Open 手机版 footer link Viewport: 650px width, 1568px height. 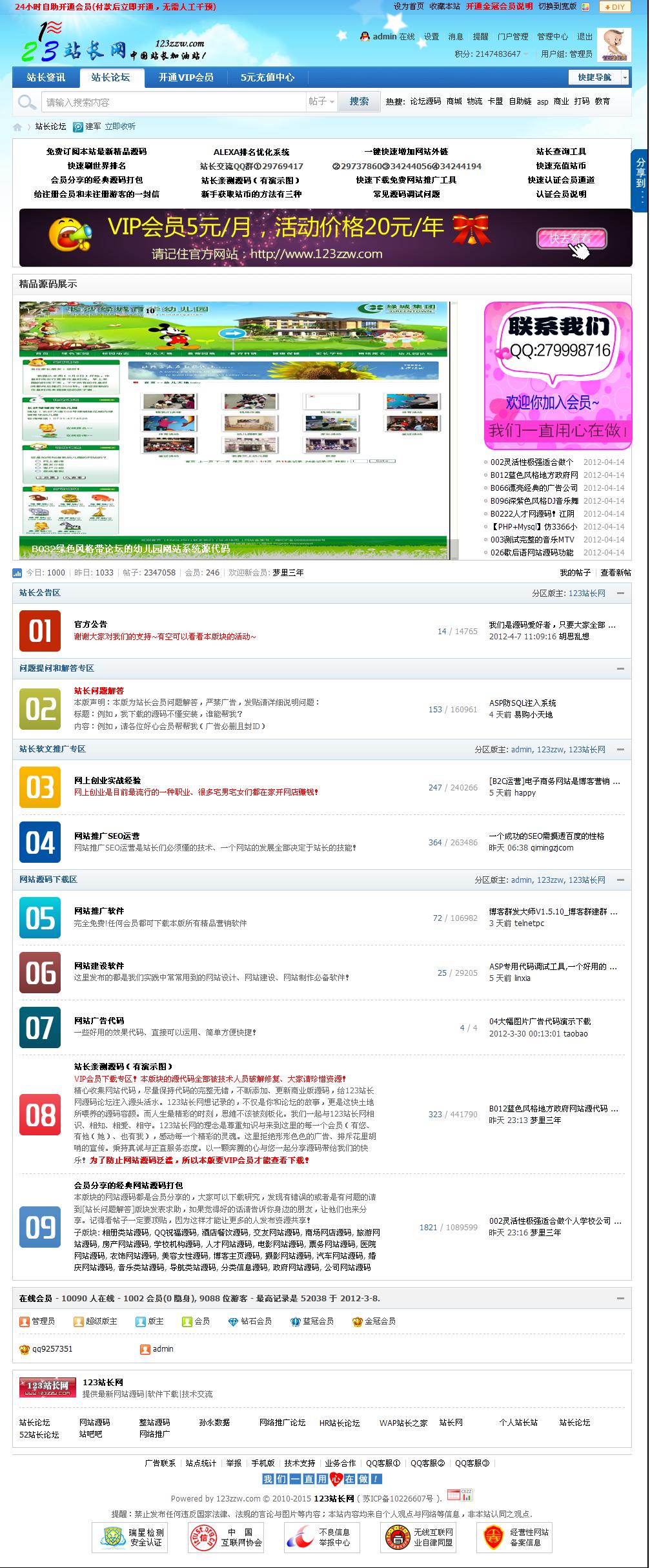(263, 1463)
